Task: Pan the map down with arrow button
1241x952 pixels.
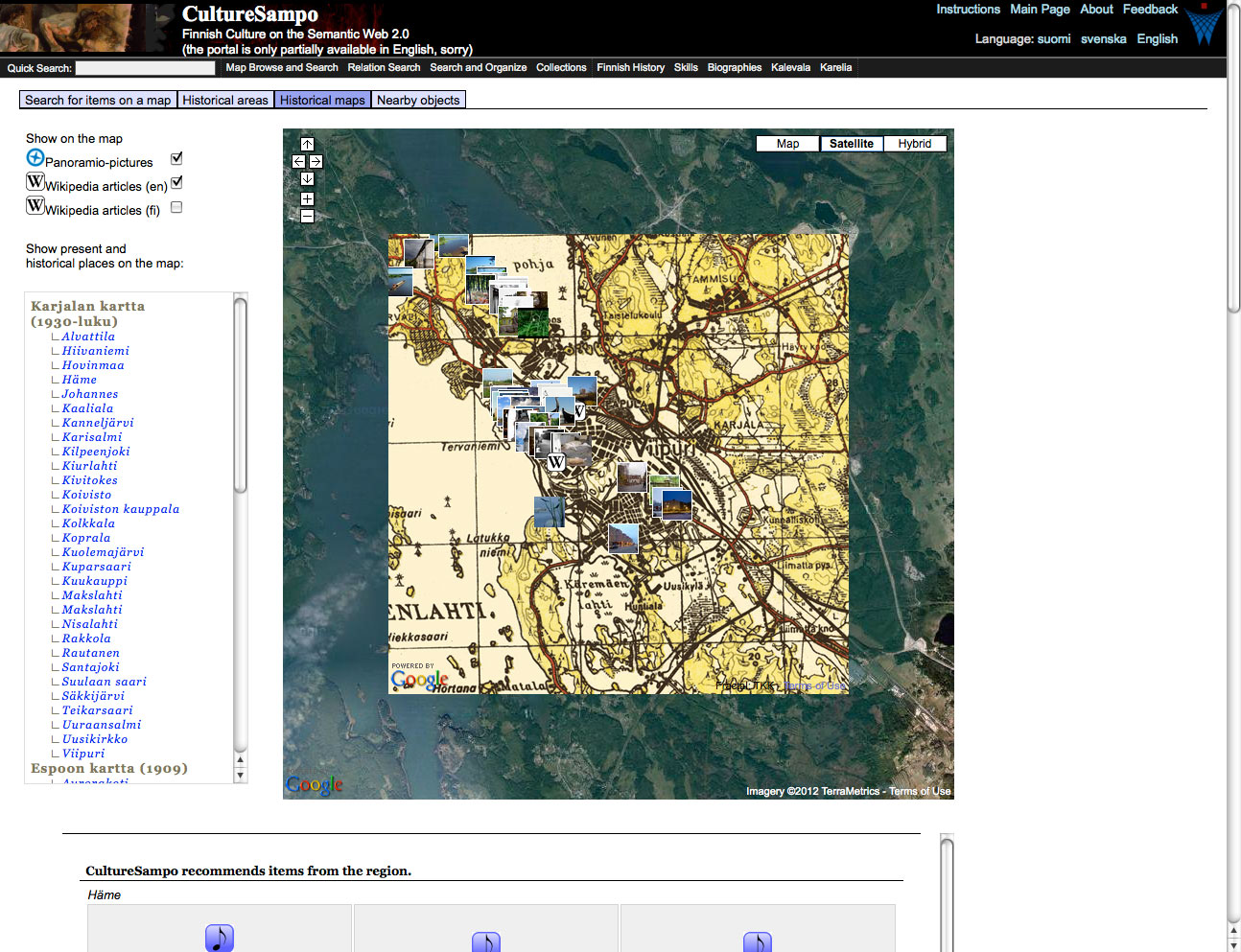Action: [307, 178]
